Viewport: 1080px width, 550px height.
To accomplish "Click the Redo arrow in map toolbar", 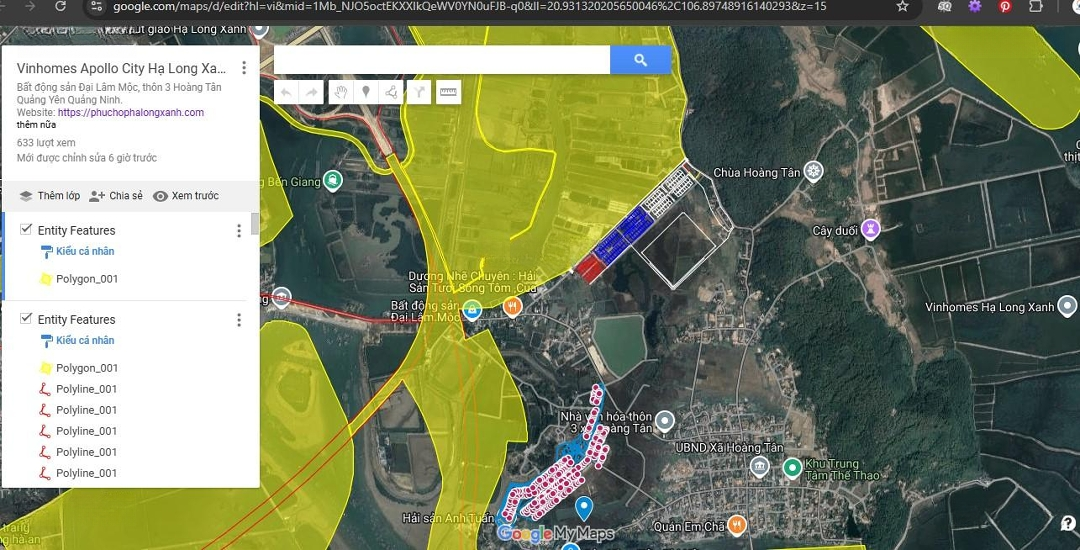I will 311,92.
